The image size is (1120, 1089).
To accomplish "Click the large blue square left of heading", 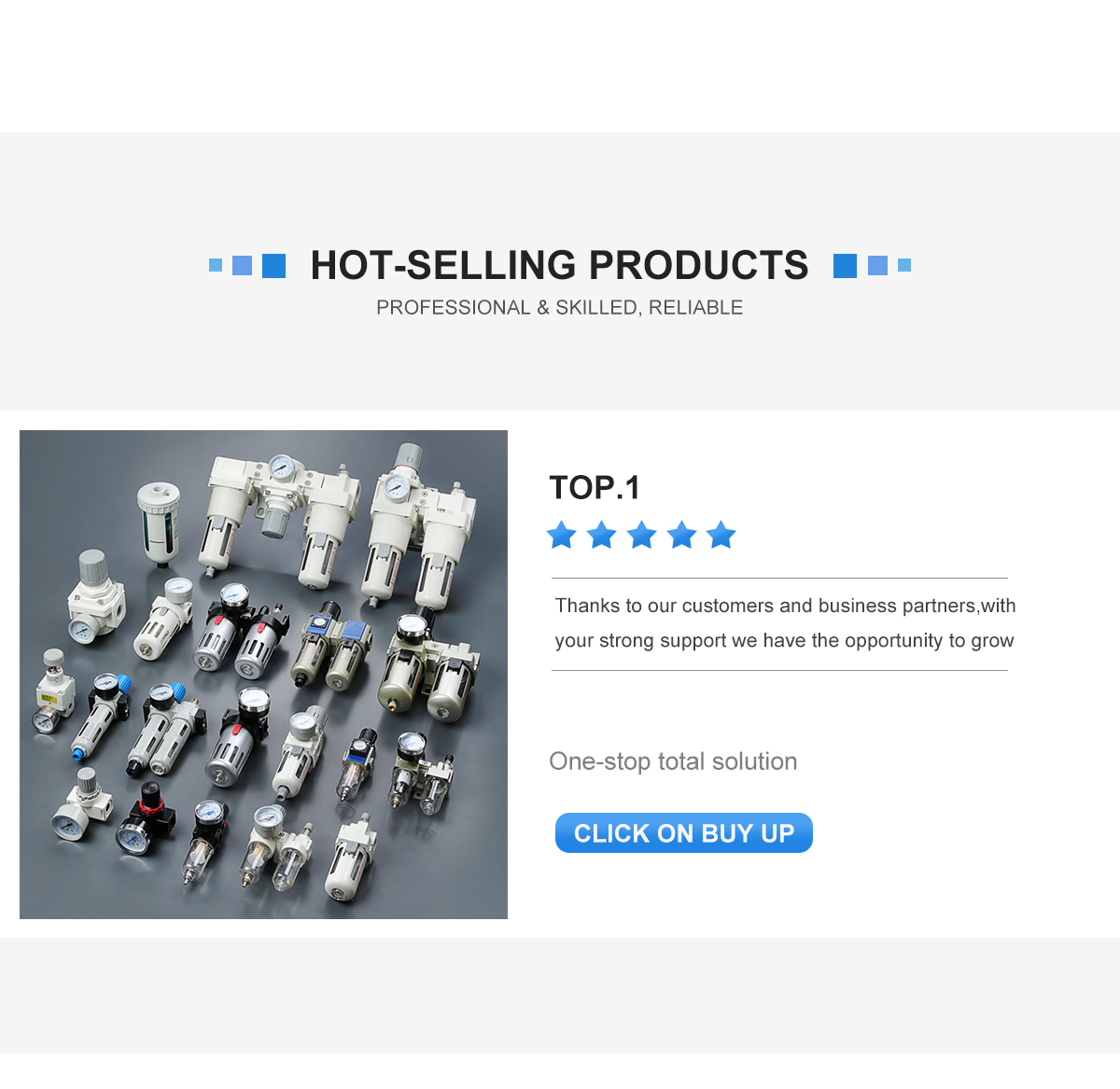I will (x=273, y=266).
